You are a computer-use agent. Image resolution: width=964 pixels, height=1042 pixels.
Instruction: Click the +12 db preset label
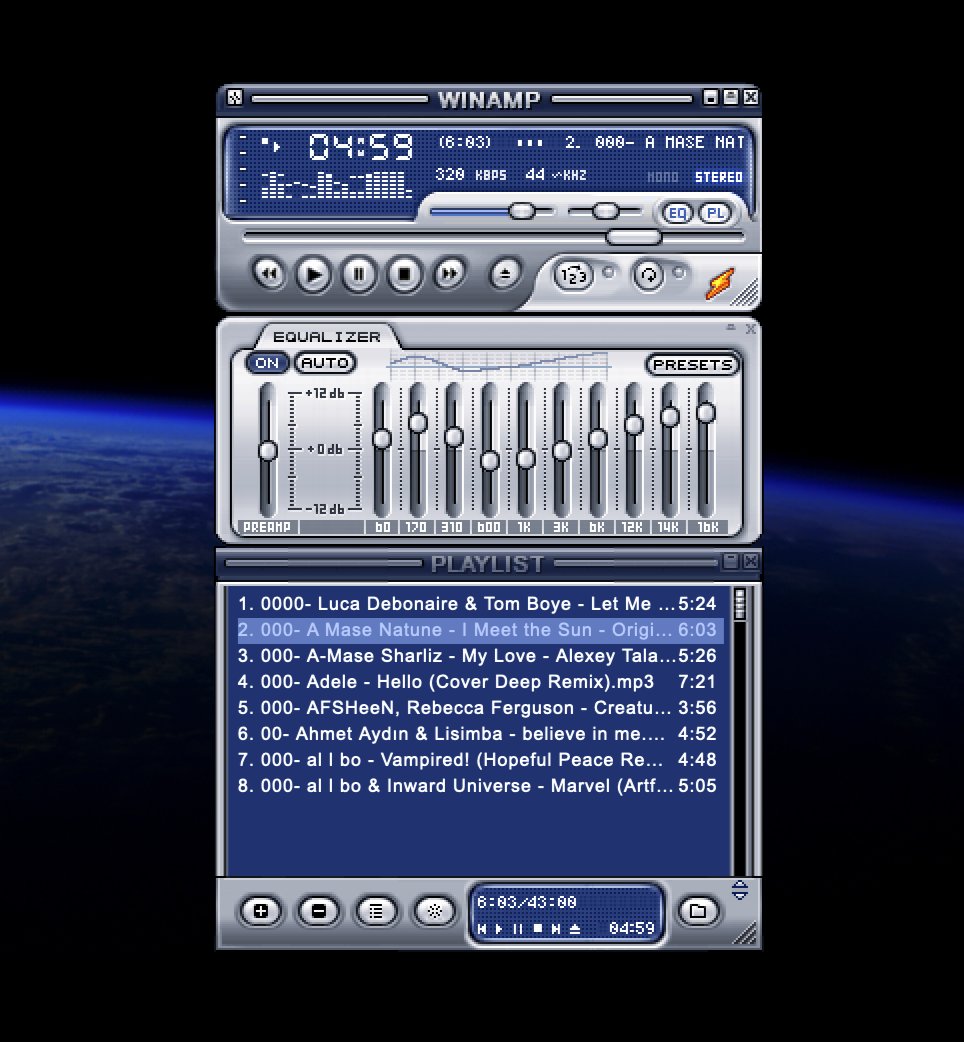tap(325, 393)
